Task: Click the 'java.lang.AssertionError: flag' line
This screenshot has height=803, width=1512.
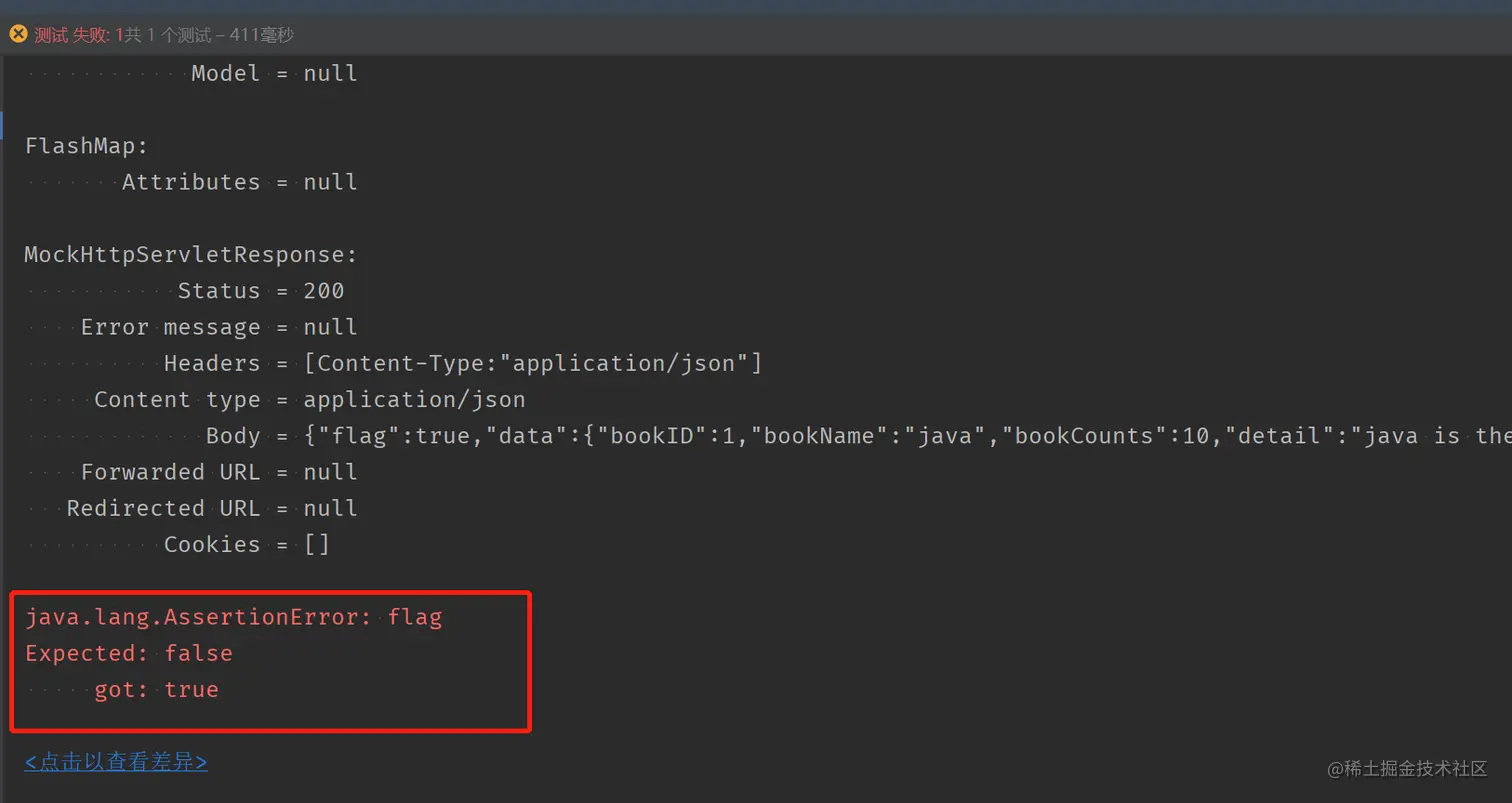Action: tap(234, 617)
